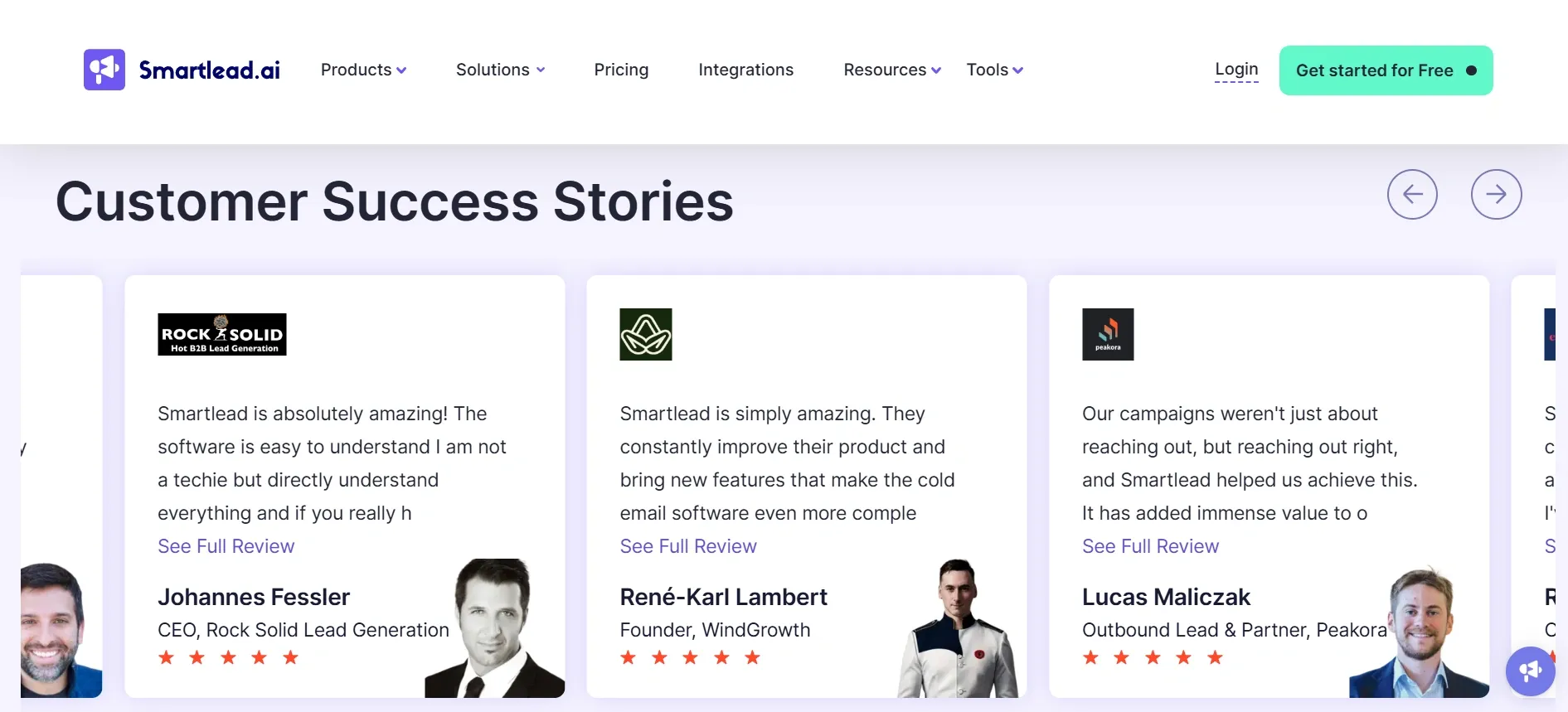Open the full review for Lucas Maliczak
The image size is (1568, 712).
[x=1150, y=546]
